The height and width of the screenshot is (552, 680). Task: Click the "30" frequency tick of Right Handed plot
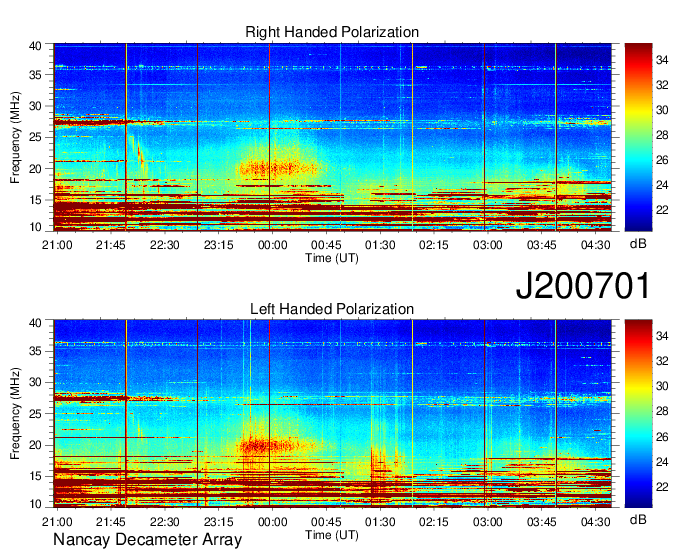(x=35, y=106)
